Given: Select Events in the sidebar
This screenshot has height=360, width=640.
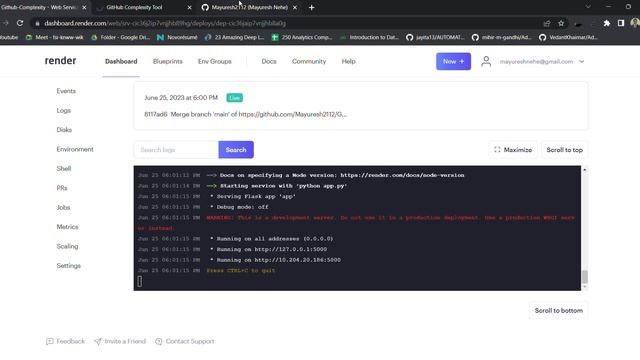Looking at the screenshot, I should coord(66,91).
